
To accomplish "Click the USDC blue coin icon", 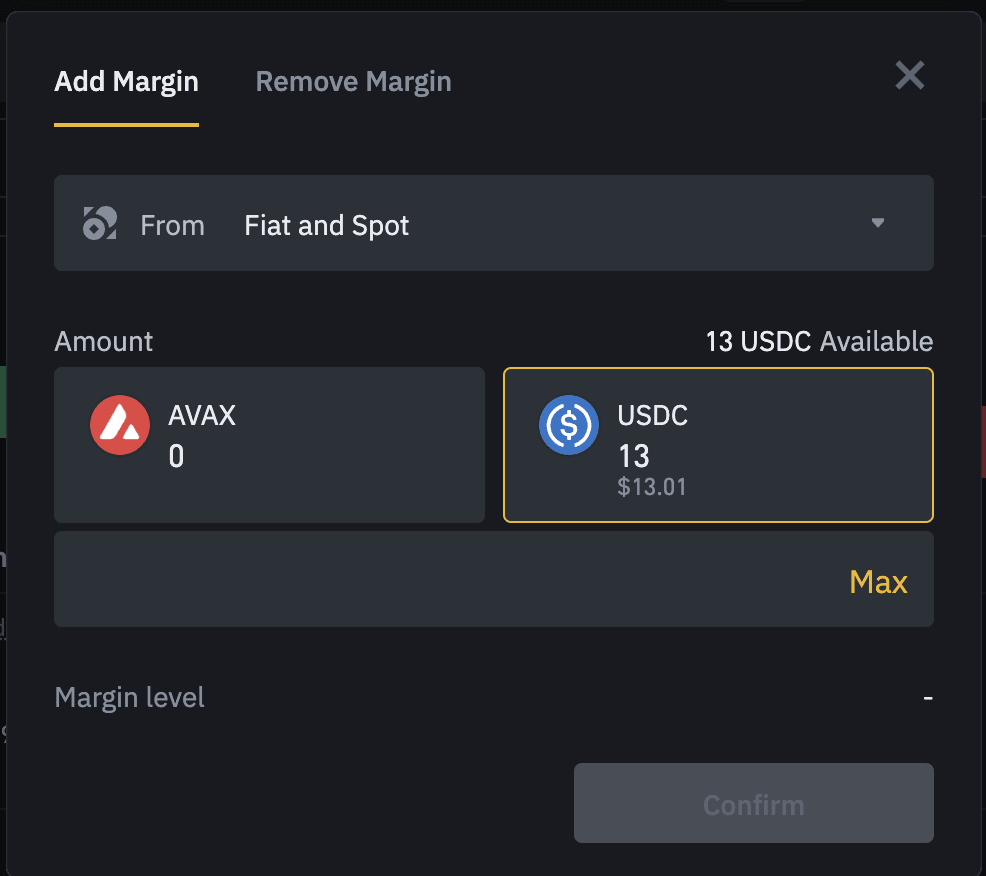I will (x=569, y=425).
